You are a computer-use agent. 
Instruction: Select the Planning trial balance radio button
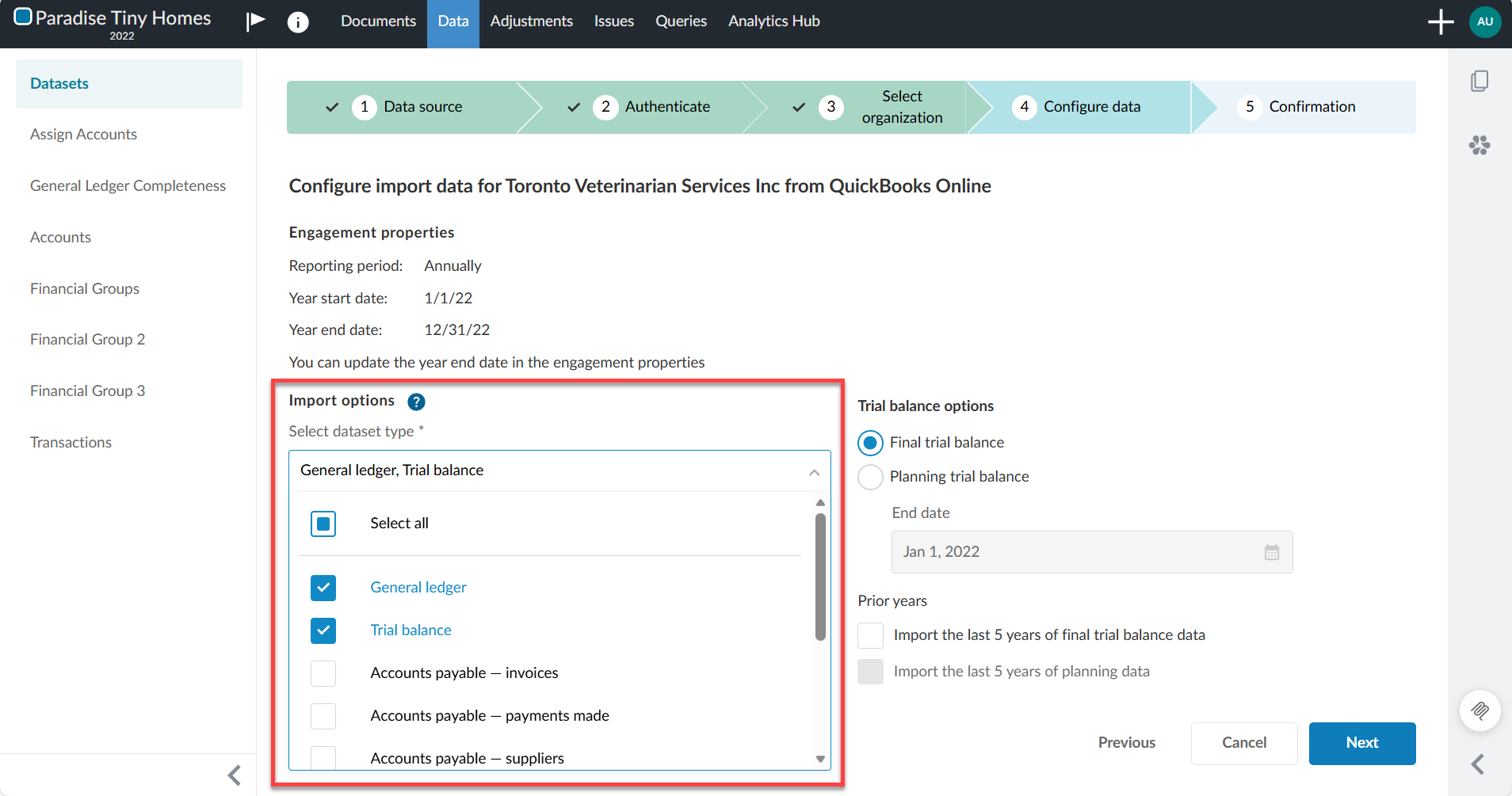[x=870, y=477]
